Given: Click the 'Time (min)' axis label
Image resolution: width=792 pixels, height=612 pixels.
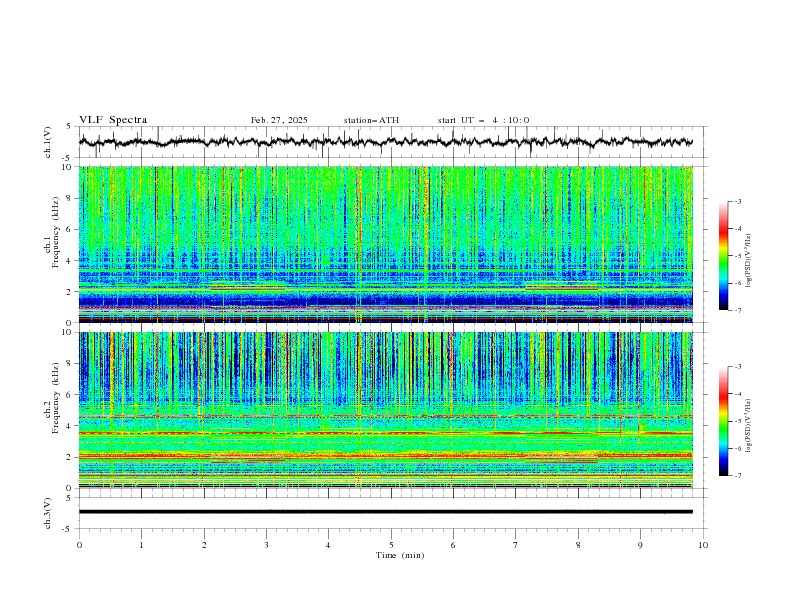Looking at the screenshot, I should (x=400, y=555).
